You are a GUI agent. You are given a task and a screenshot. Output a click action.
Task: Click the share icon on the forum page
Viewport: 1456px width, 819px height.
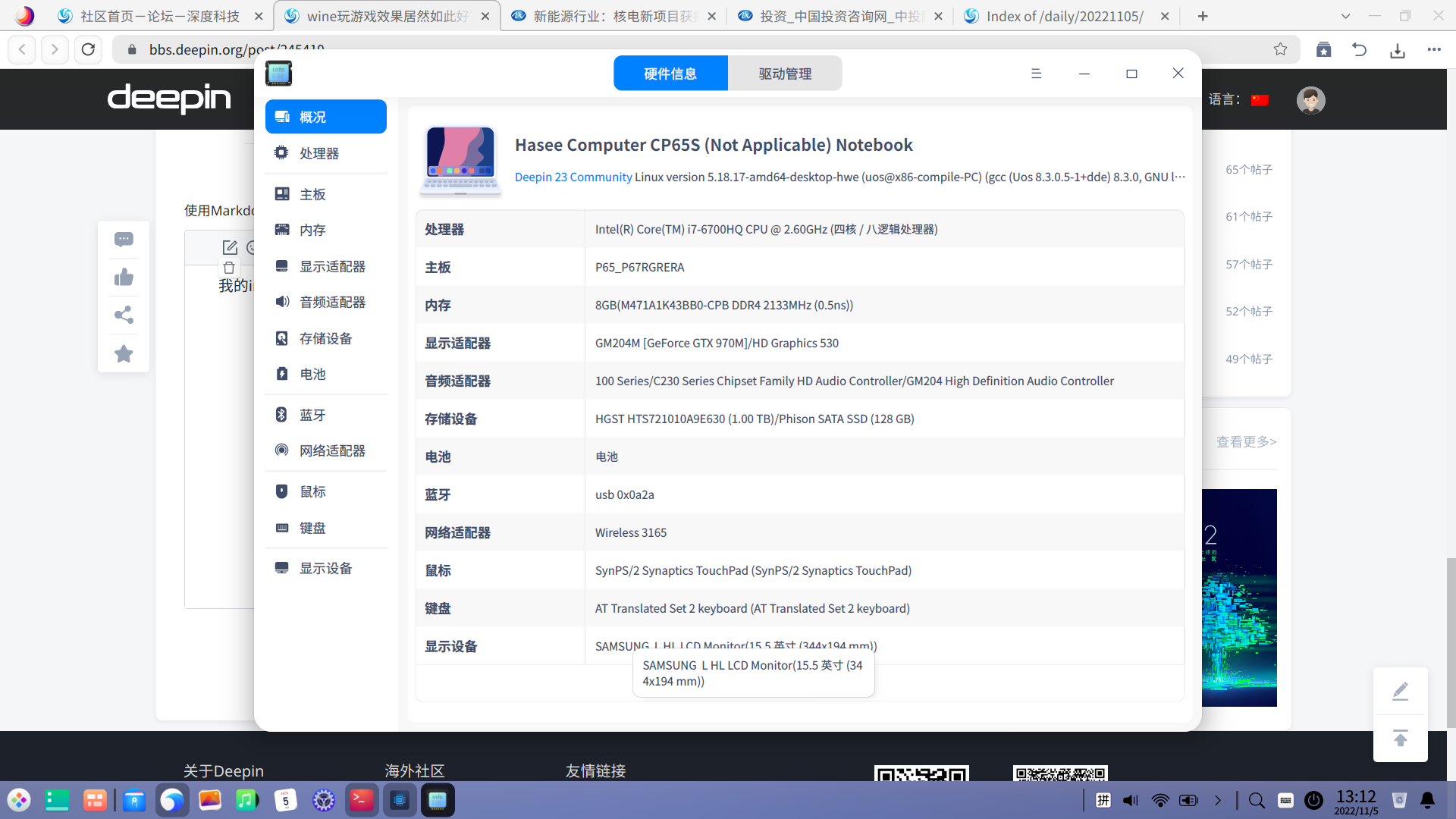click(x=124, y=315)
